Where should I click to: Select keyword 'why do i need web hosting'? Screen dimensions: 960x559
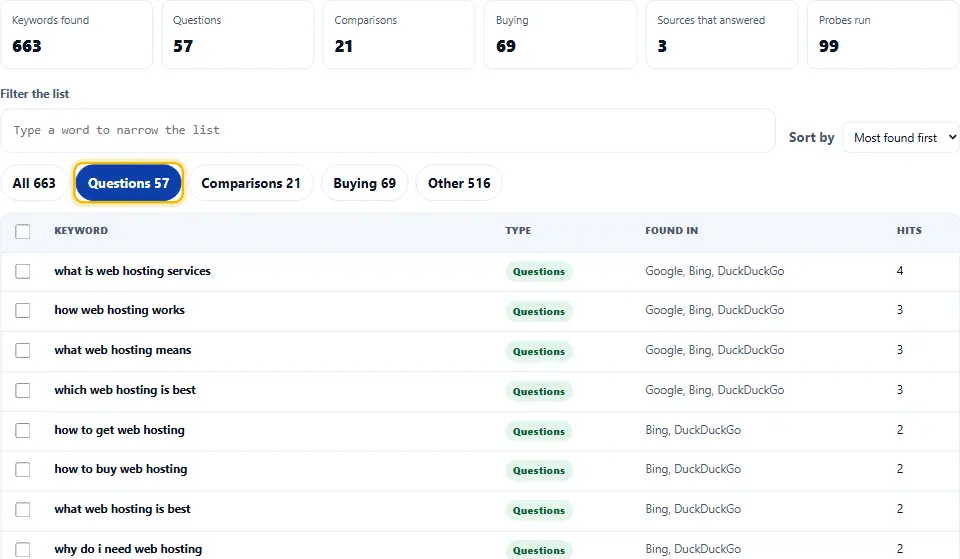[x=128, y=549]
